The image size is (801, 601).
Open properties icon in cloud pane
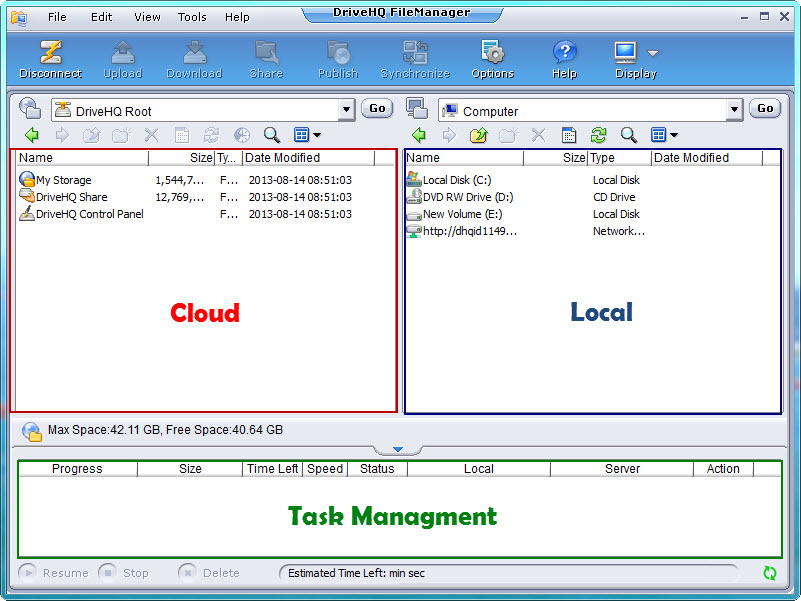[x=181, y=135]
